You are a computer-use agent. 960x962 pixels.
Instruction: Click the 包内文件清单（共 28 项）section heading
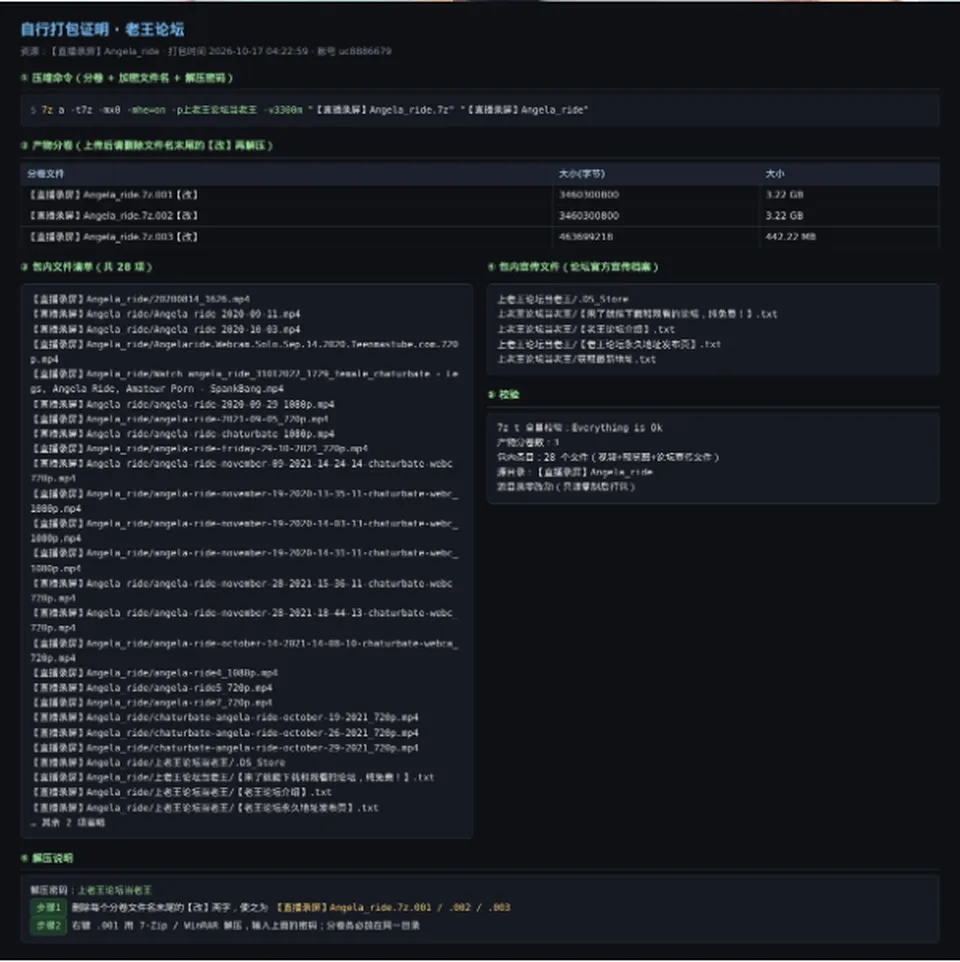pos(86,267)
